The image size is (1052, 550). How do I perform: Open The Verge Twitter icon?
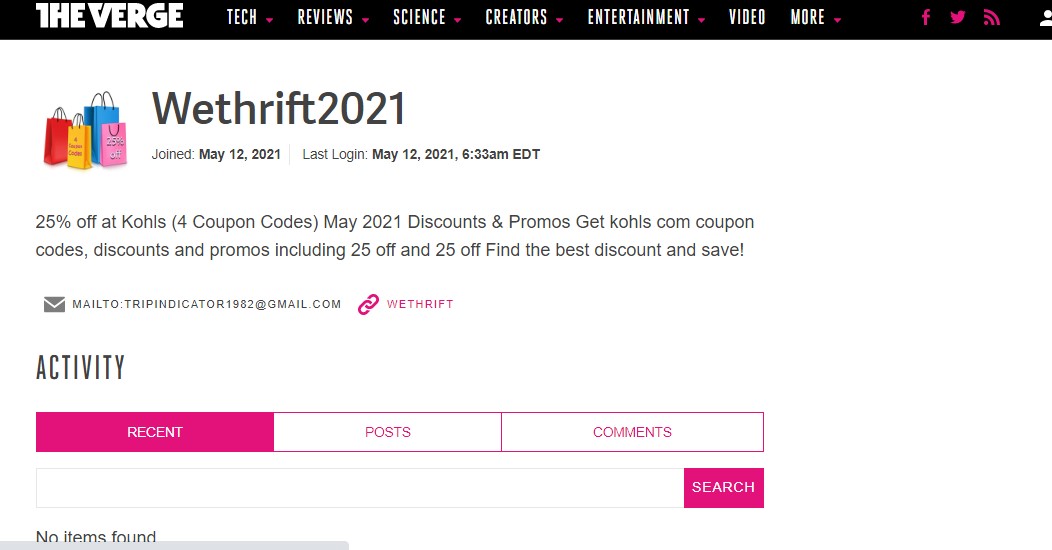pyautogui.click(x=958, y=17)
